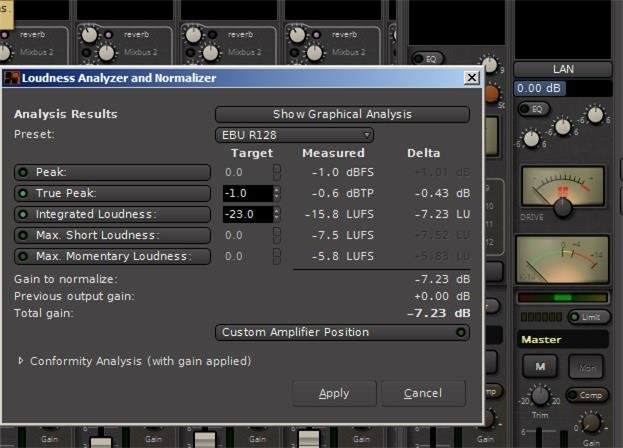This screenshot has height=448, width=623.
Task: Click the -15.8 LUFS measured value
Action: pos(340,214)
